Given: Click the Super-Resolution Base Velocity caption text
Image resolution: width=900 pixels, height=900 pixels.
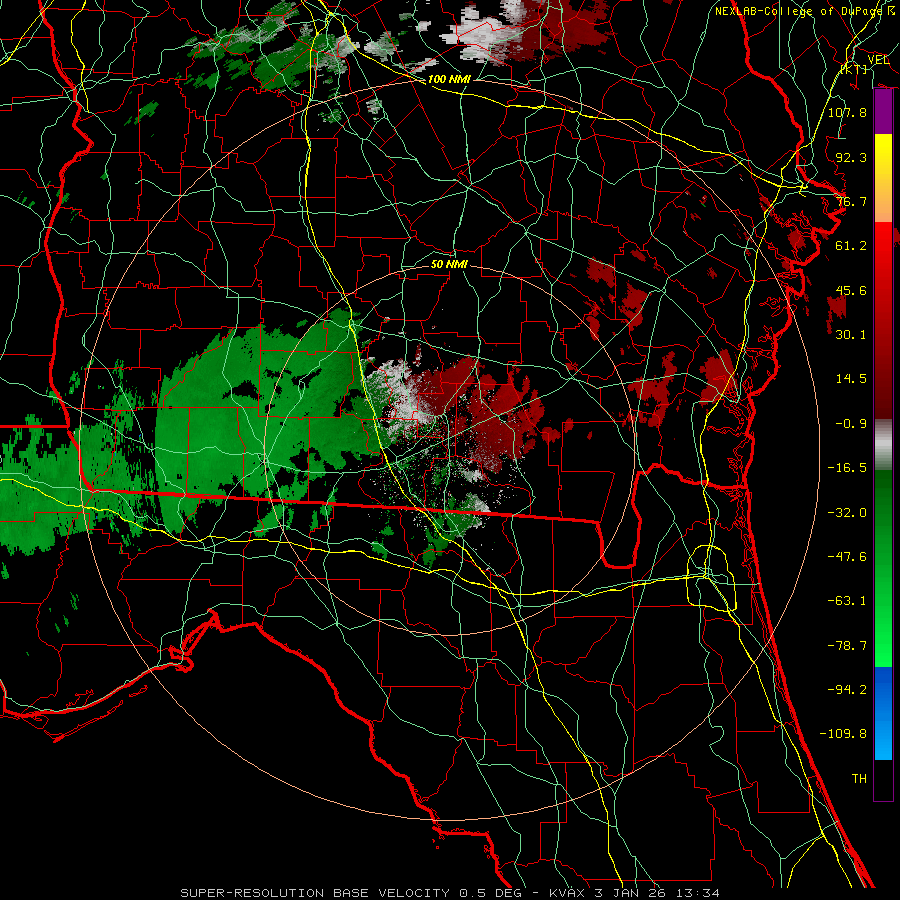Looking at the screenshot, I should pyautogui.click(x=450, y=893).
